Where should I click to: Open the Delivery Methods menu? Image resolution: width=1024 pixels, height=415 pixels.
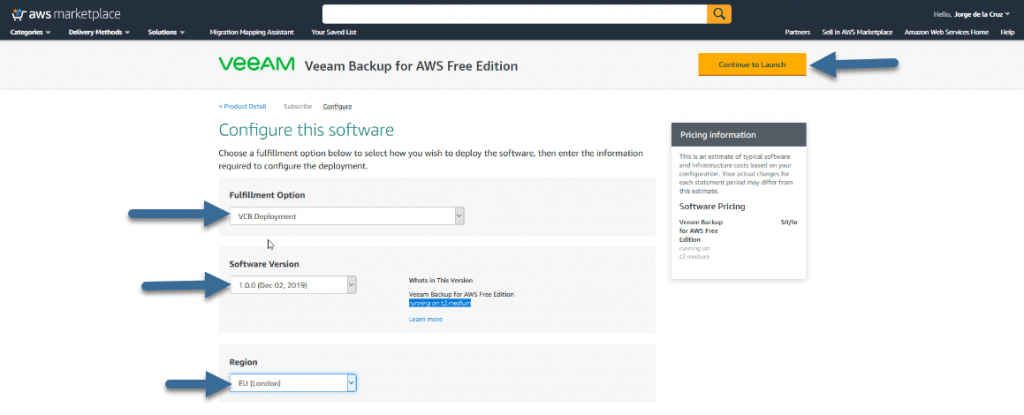pos(99,32)
